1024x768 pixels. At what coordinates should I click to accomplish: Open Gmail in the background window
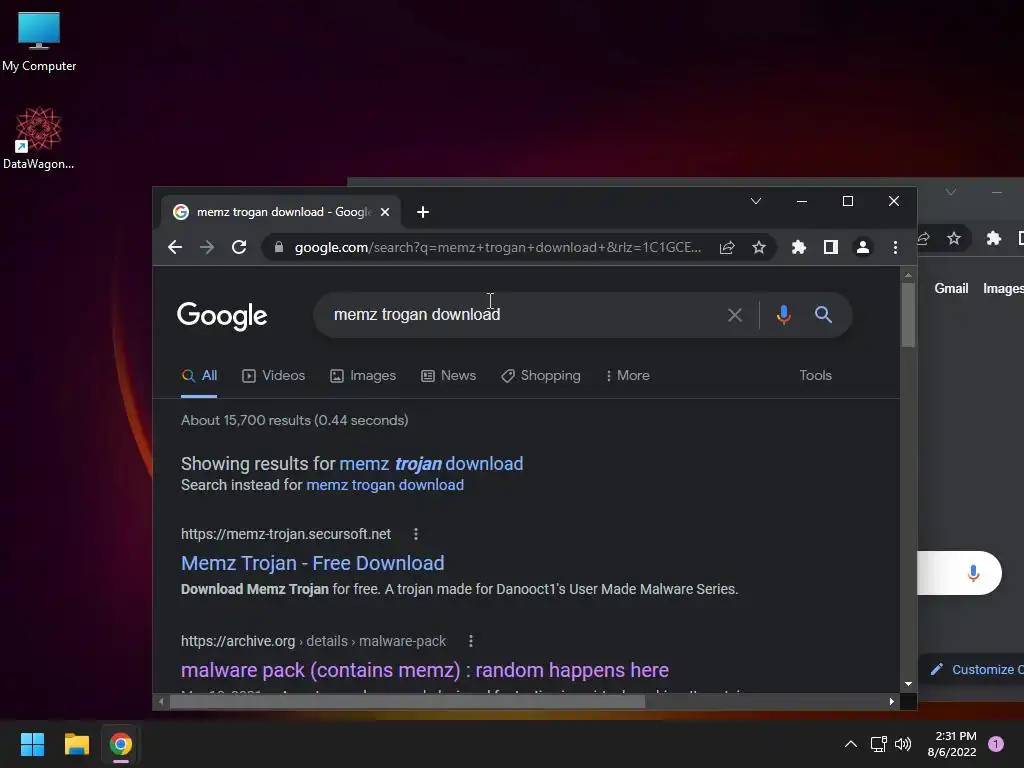(951, 289)
